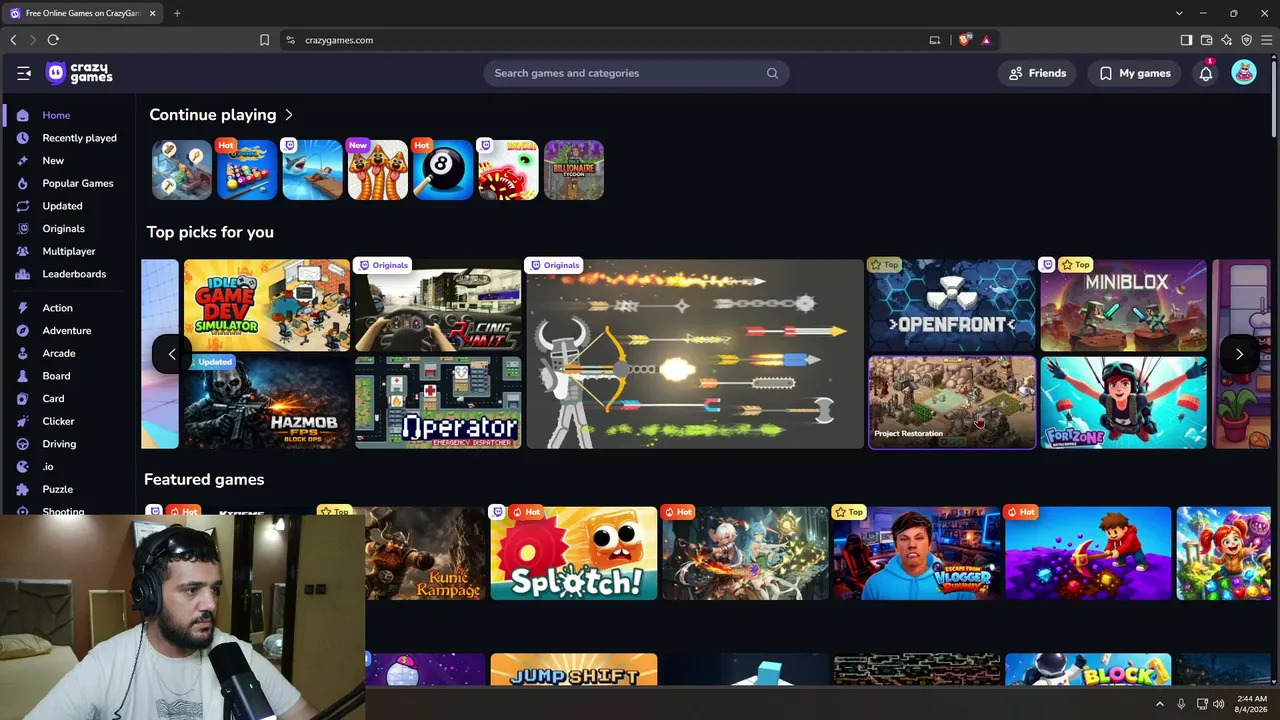Collapse the sidebar with the hamburger toggle
The height and width of the screenshot is (720, 1280).
pos(24,73)
